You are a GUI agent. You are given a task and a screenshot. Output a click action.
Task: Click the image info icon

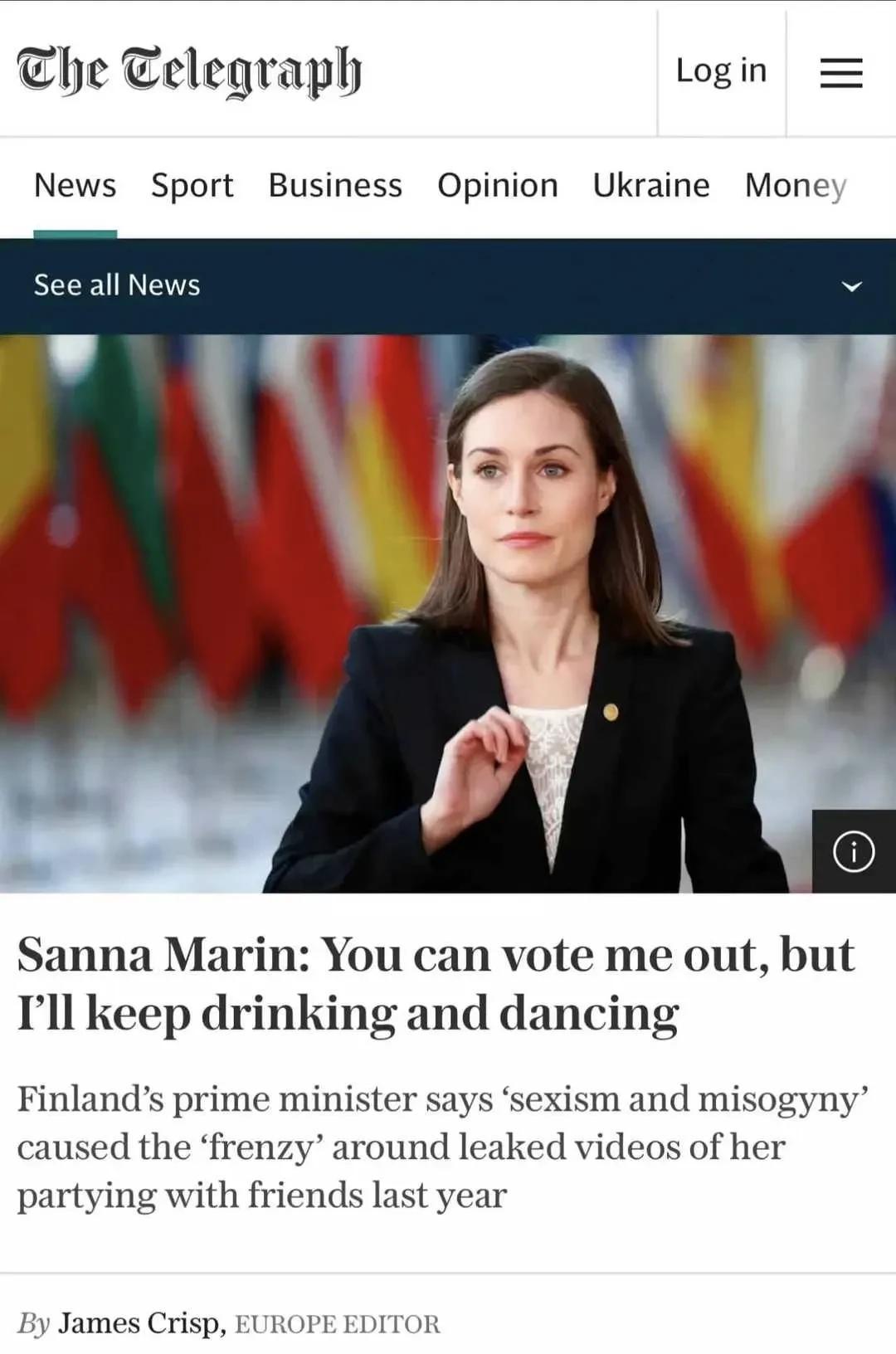coord(854,851)
